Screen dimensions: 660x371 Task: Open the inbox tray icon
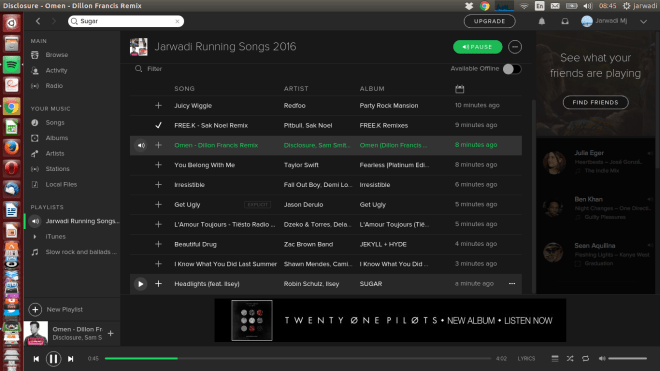click(x=565, y=21)
